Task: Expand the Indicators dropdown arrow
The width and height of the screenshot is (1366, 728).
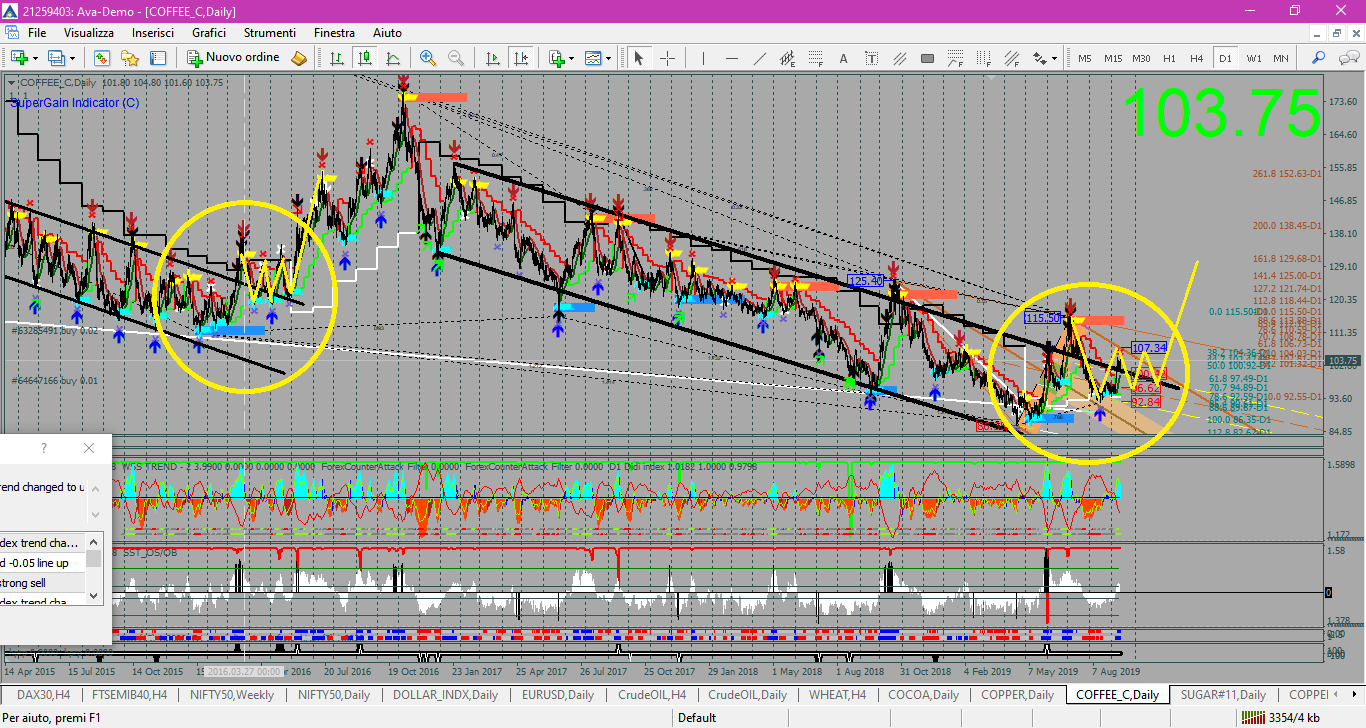Action: [572, 58]
